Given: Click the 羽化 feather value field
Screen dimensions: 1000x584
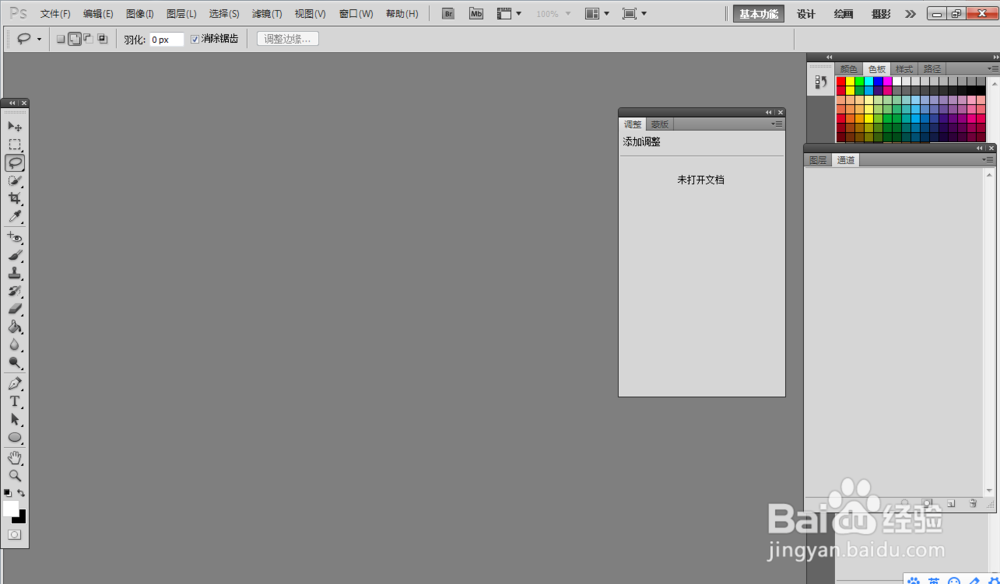Looking at the screenshot, I should [166, 40].
